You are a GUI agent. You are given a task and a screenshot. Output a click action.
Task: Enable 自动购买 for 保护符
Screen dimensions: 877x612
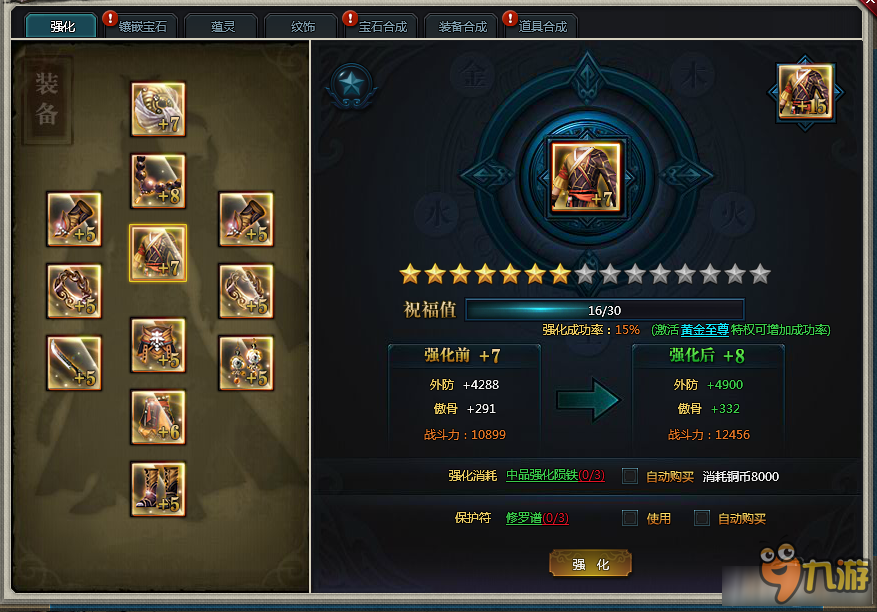[701, 518]
